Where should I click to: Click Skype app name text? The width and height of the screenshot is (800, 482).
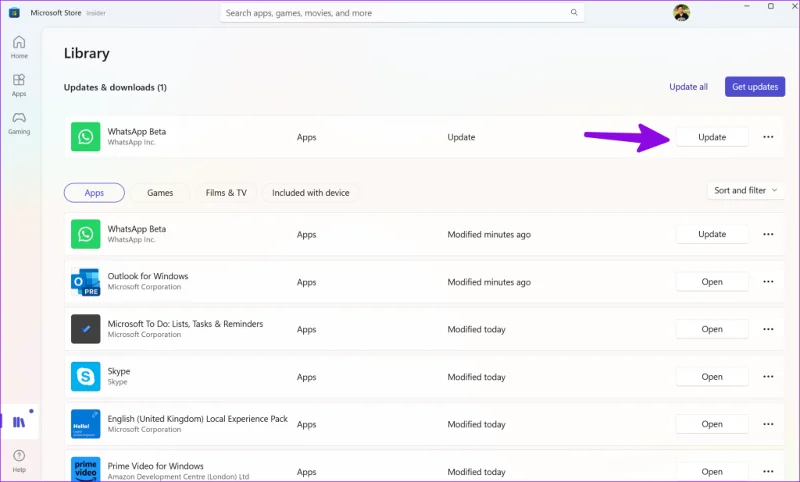click(119, 371)
